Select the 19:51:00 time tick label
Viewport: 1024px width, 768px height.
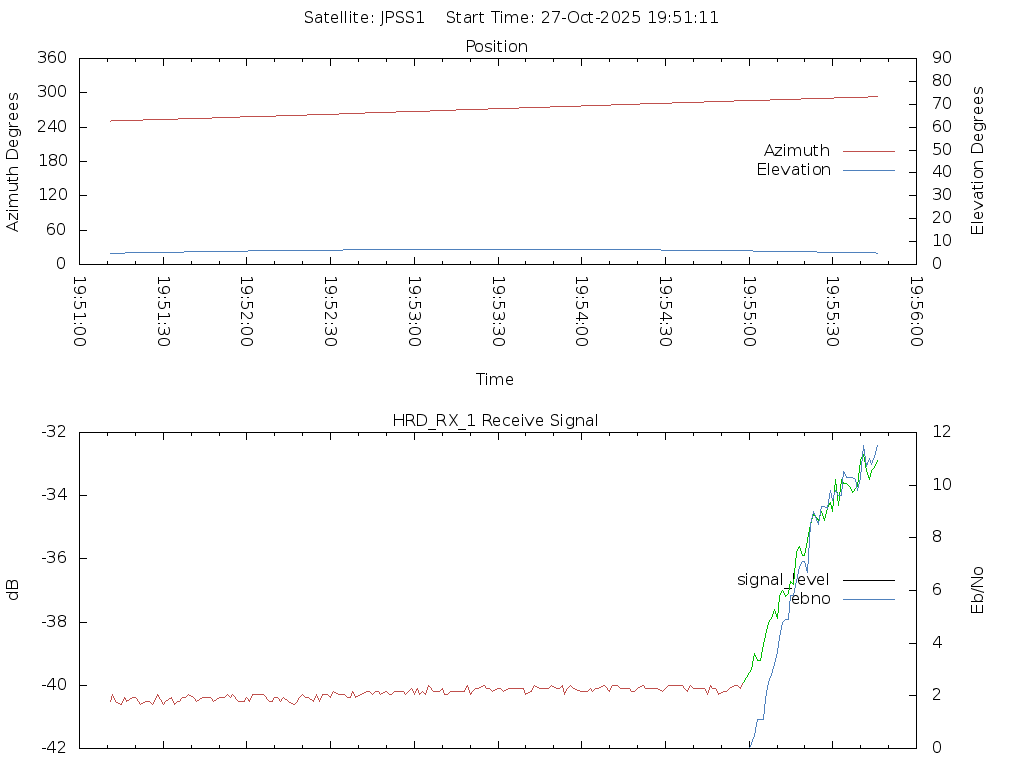81,312
